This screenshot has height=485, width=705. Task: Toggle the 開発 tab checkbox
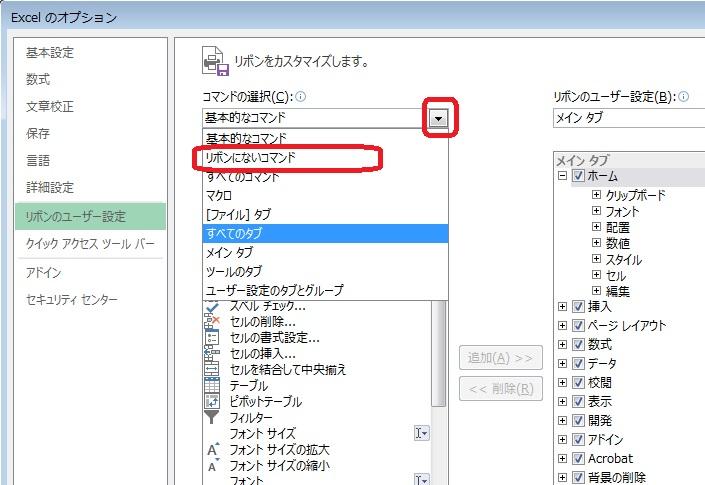tap(578, 421)
